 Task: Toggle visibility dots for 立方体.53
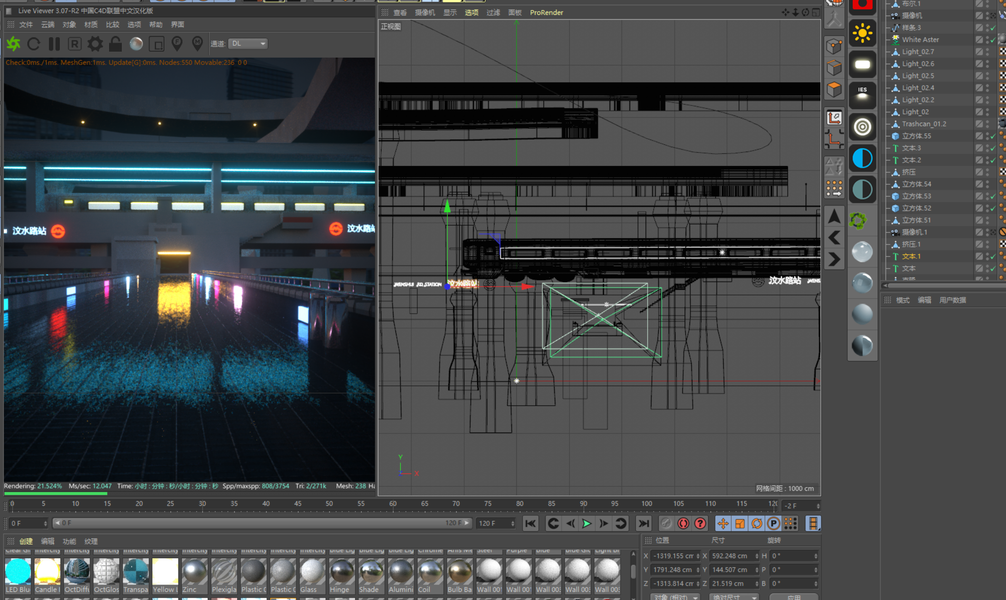[987, 196]
